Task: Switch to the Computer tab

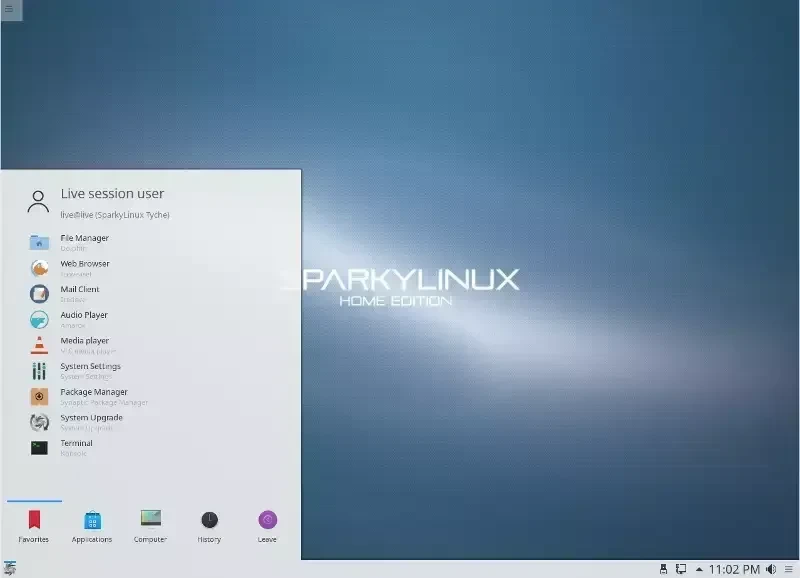Action: 151,526
